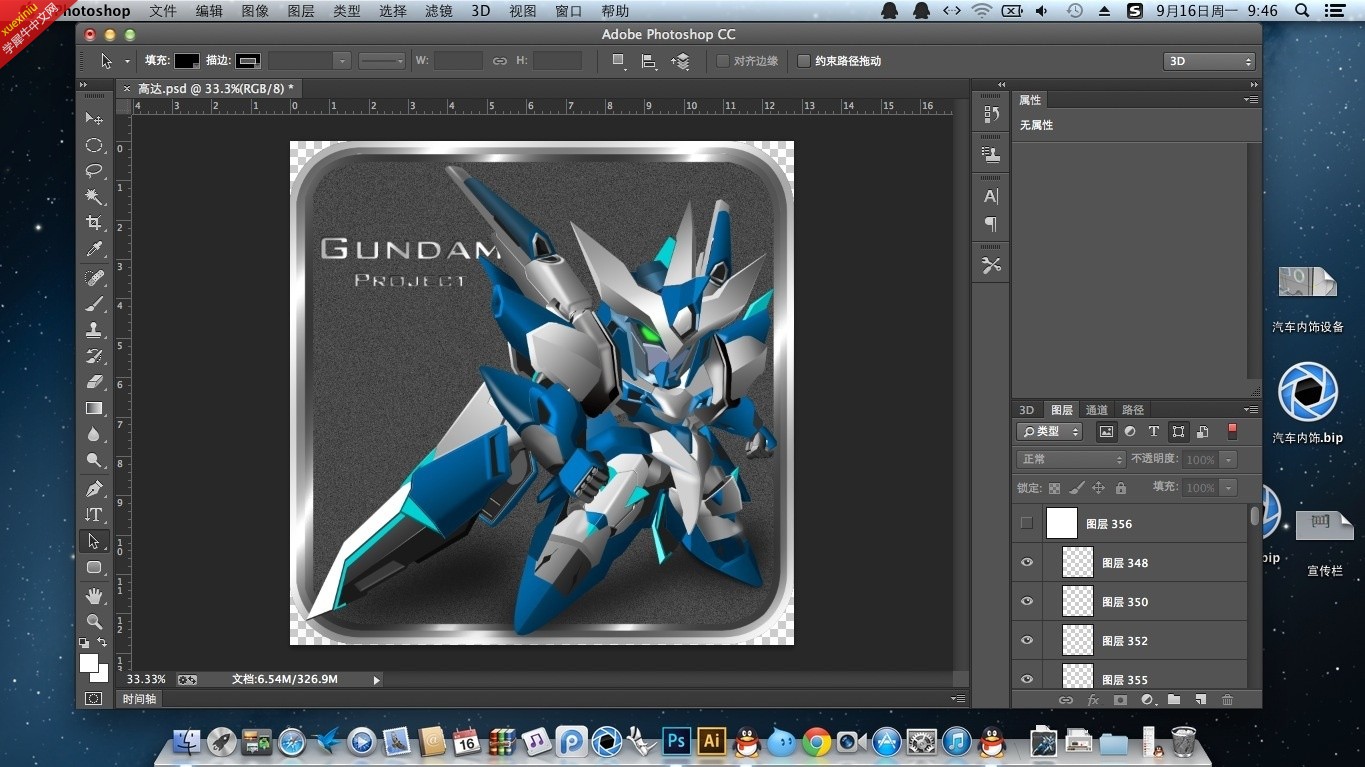Hide 图层 350 layer
The height and width of the screenshot is (767, 1365).
[x=1026, y=601]
